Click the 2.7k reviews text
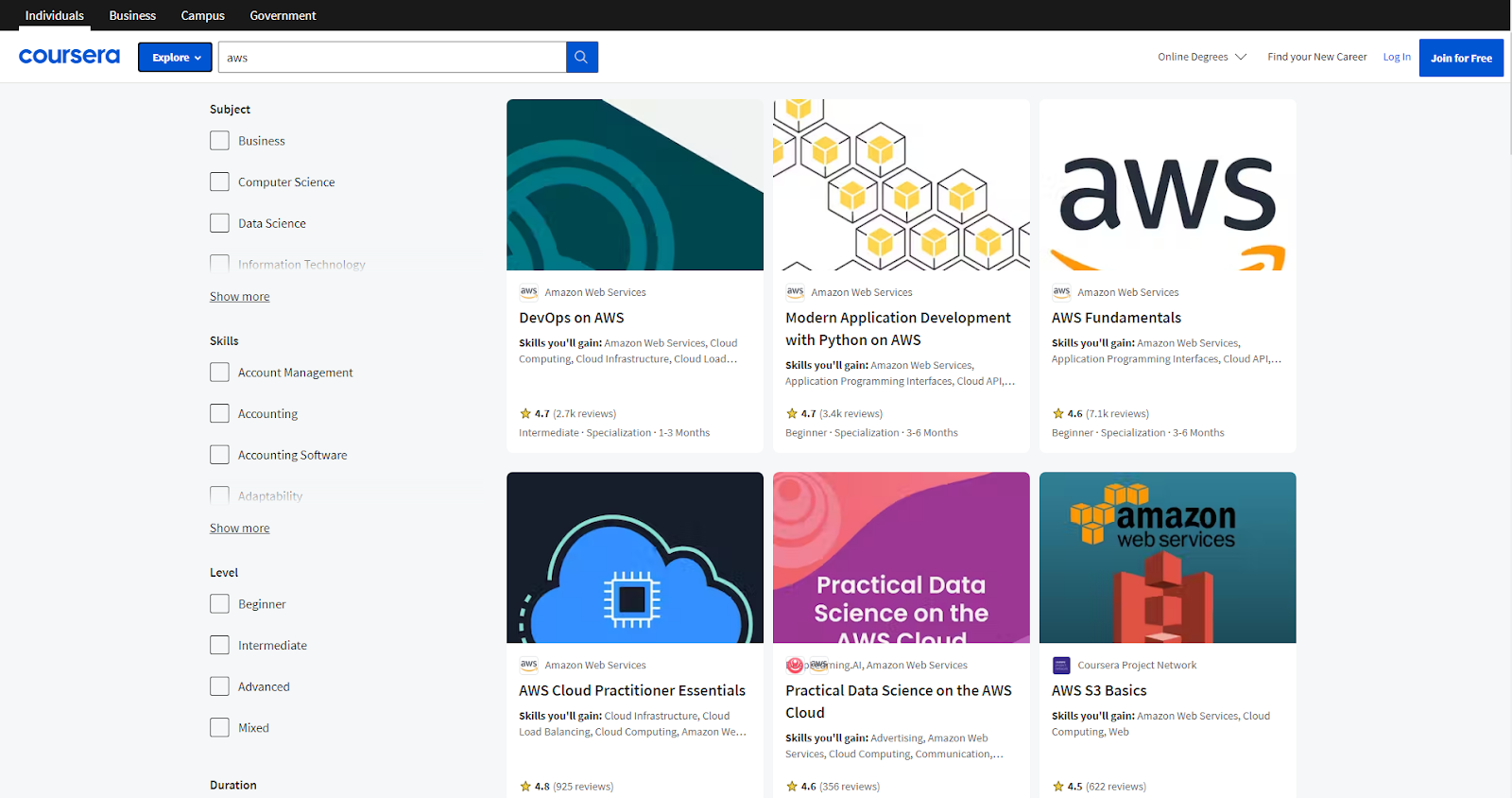 585,413
